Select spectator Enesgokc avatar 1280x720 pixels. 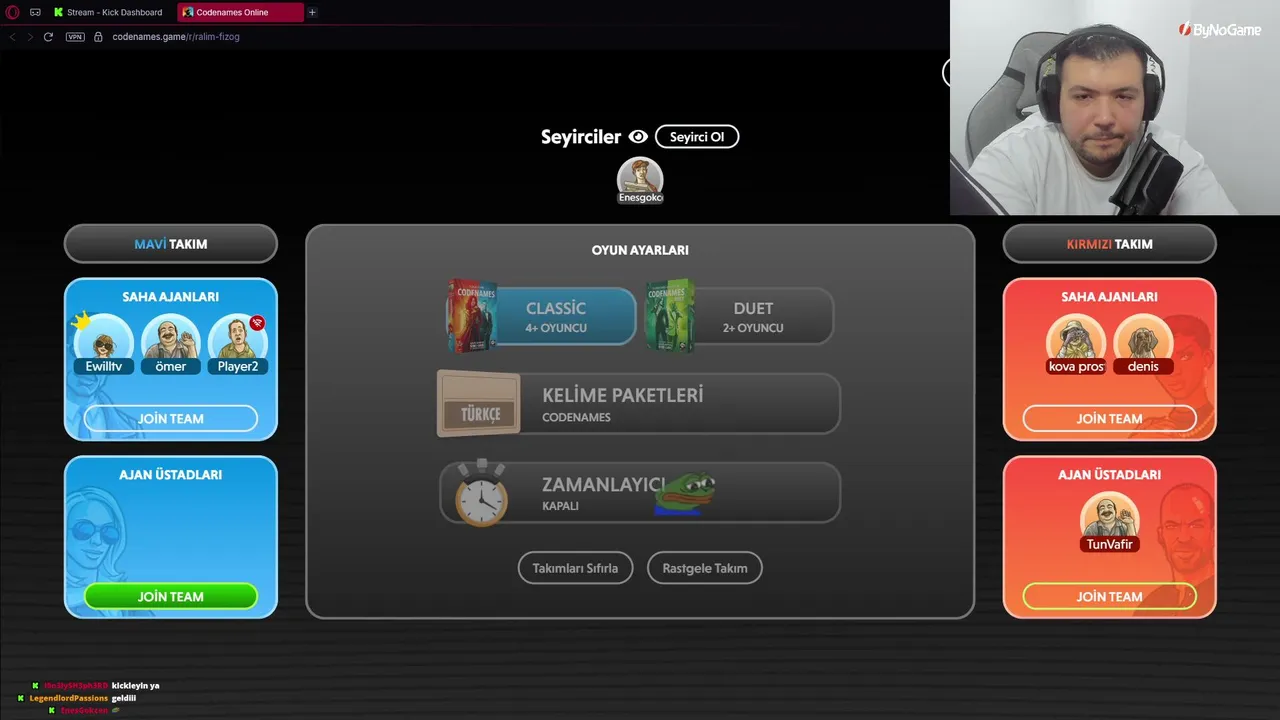click(x=640, y=180)
